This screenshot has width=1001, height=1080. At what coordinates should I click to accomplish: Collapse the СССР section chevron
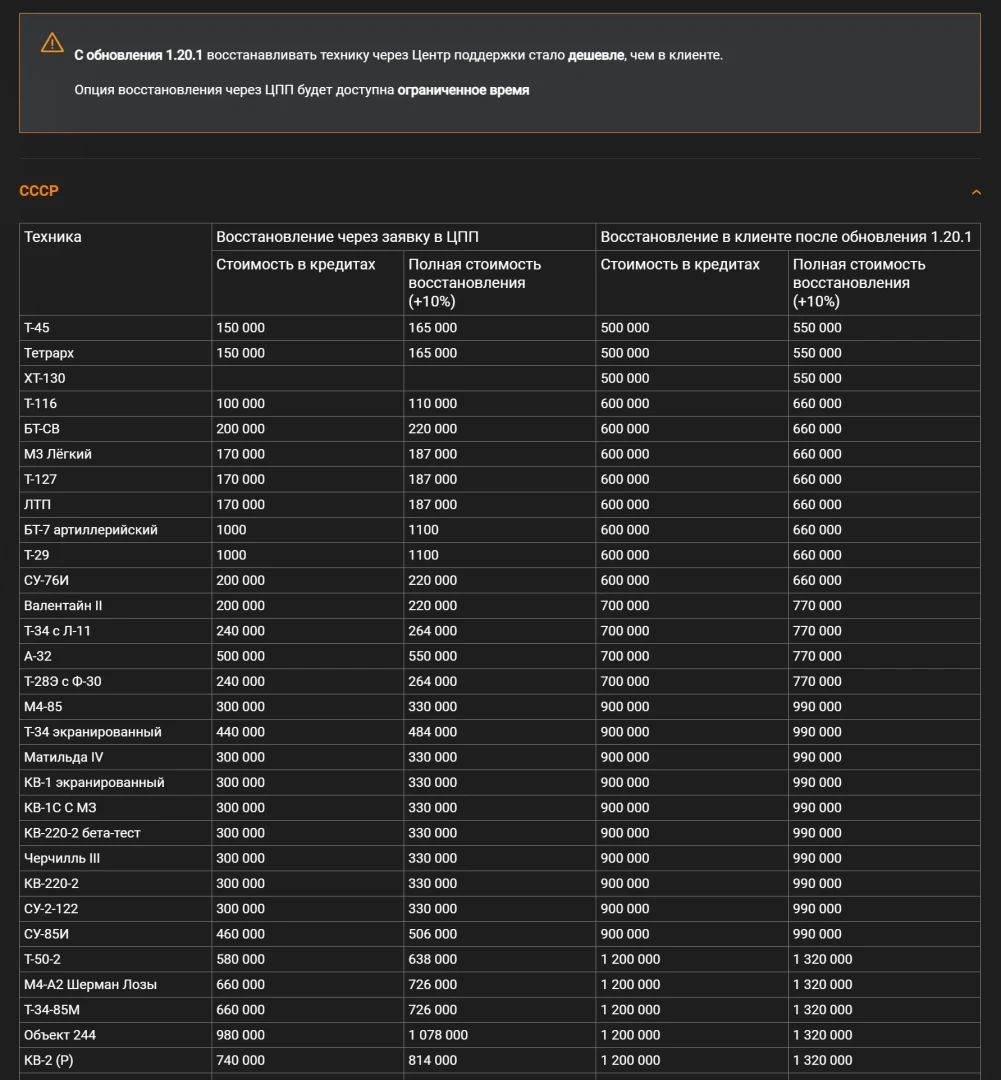pos(976,192)
